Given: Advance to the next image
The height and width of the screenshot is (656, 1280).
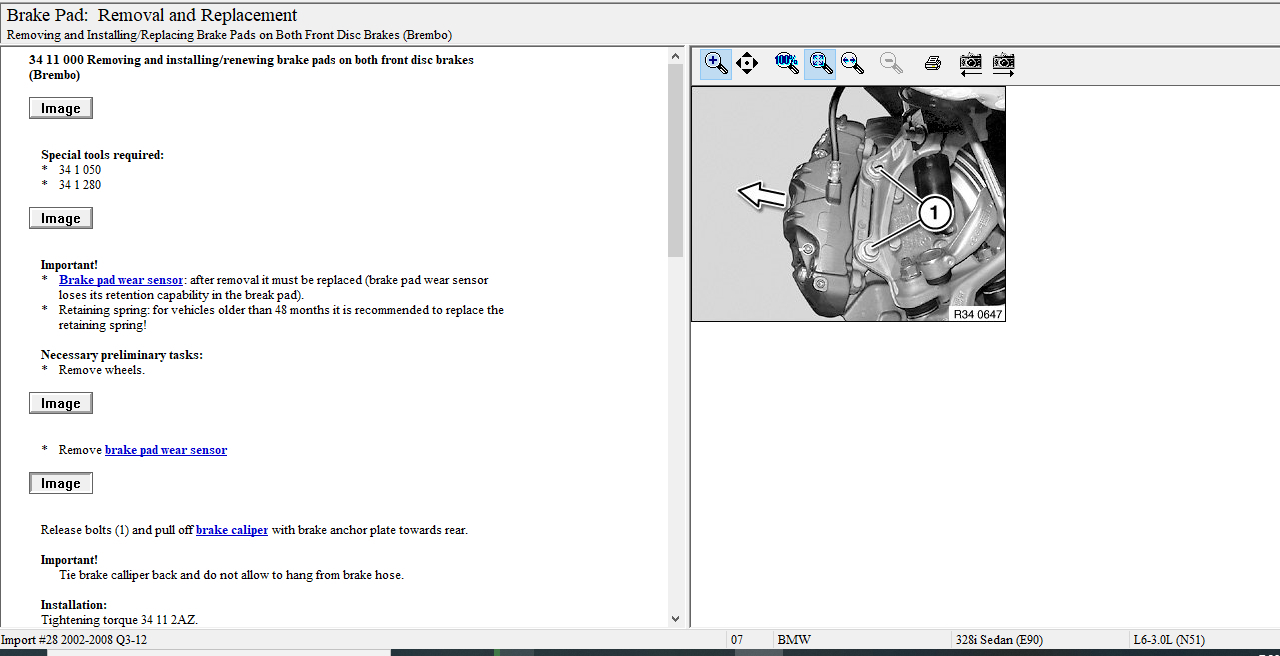Looking at the screenshot, I should pyautogui.click(x=1004, y=64).
